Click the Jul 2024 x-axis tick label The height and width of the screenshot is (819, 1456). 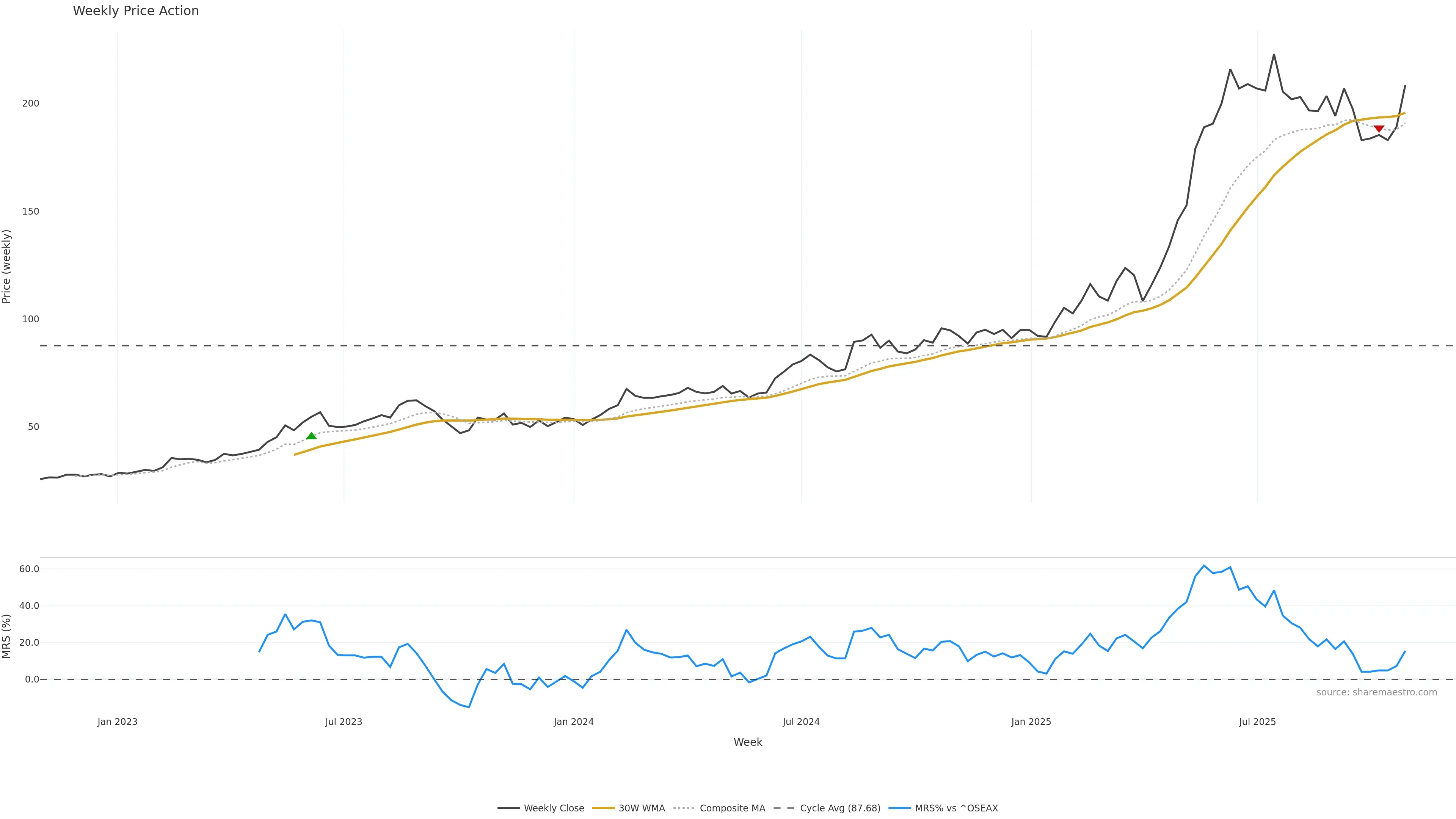pyautogui.click(x=801, y=722)
